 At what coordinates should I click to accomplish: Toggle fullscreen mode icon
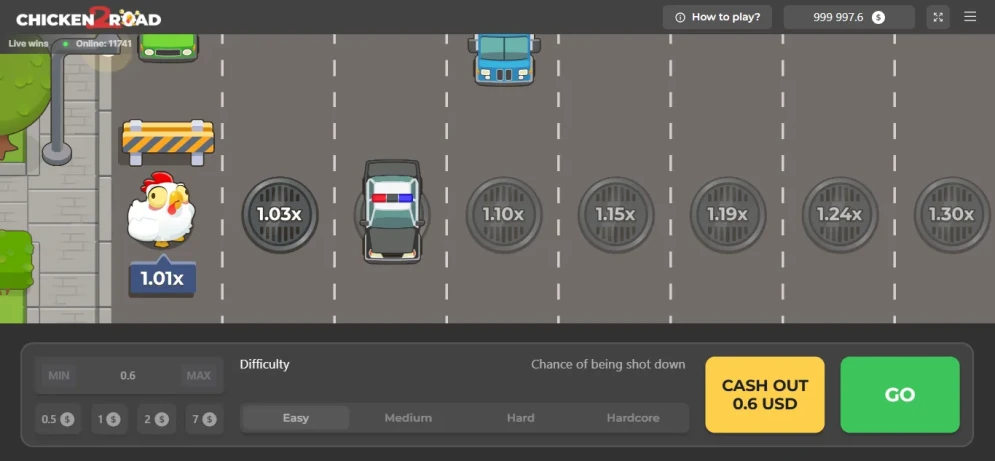tap(938, 17)
